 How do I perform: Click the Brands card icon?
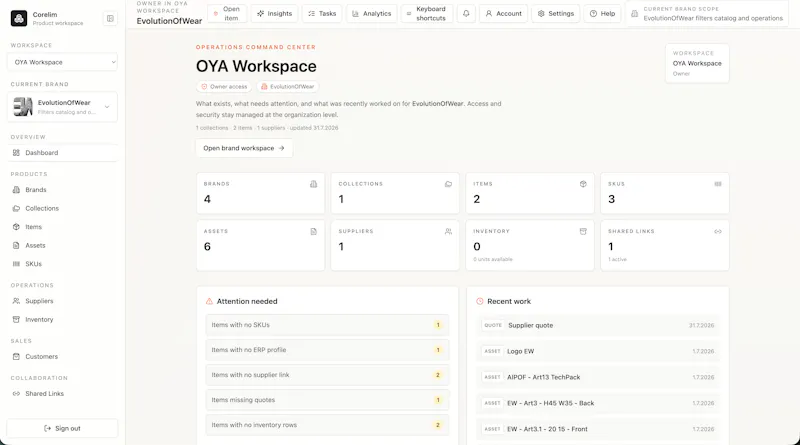click(x=313, y=184)
